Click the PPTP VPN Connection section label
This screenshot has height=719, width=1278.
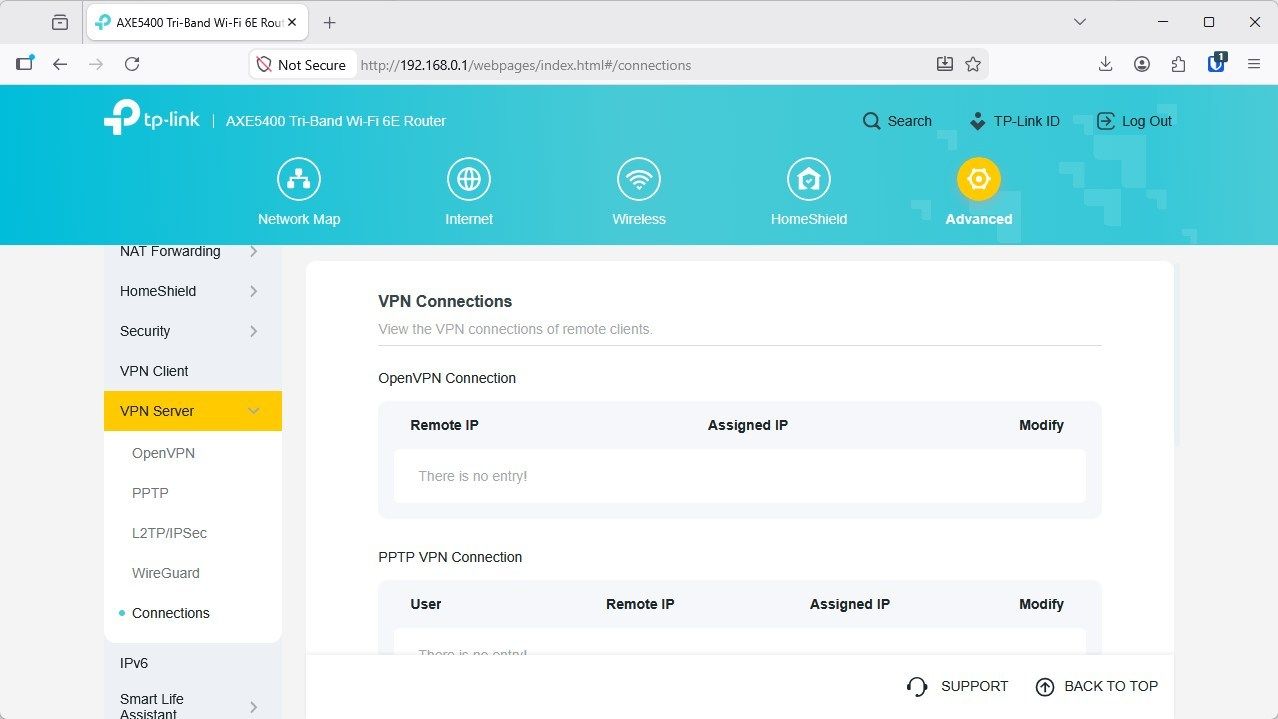[450, 557]
